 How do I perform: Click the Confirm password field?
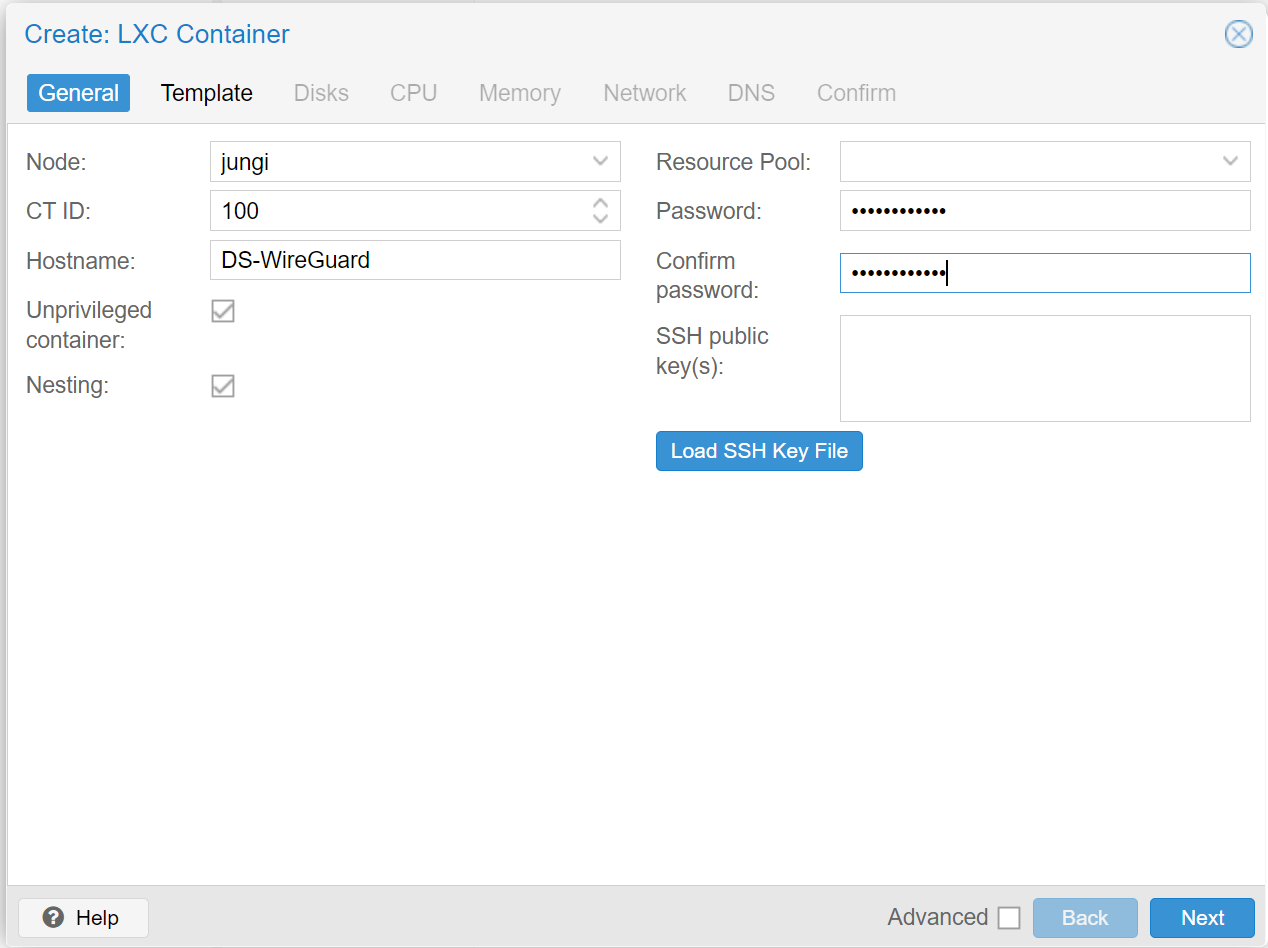click(x=1045, y=273)
